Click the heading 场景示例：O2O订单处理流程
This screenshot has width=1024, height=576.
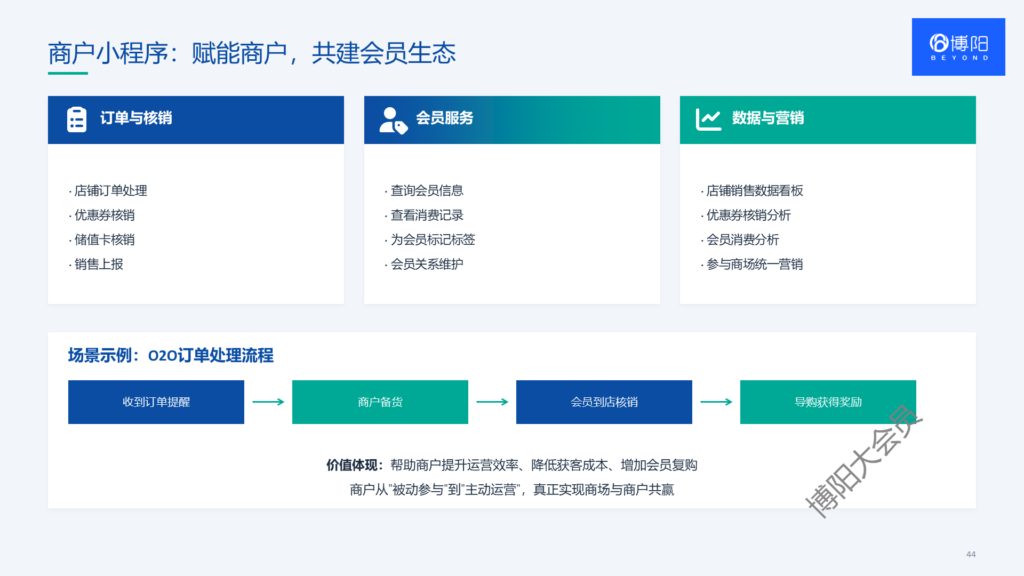[x=170, y=355]
